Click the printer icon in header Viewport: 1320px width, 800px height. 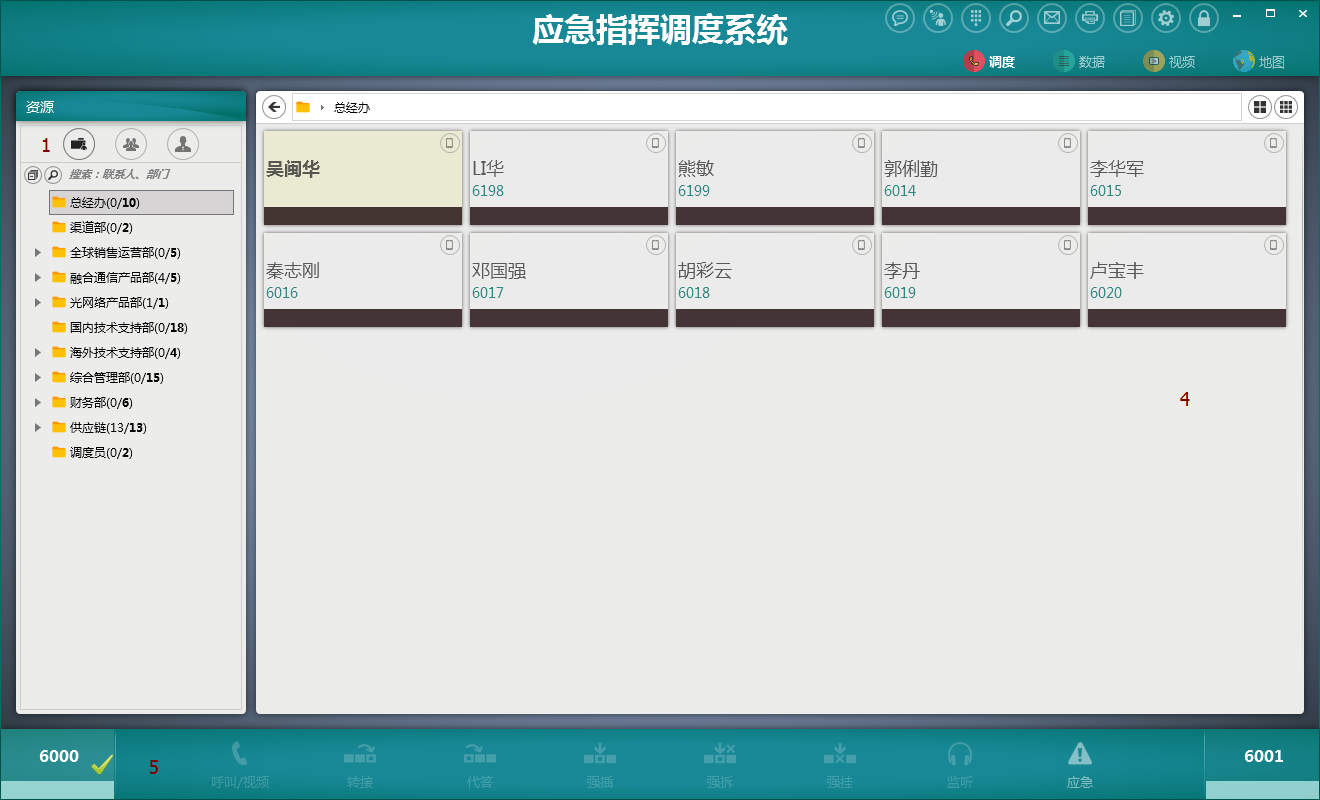coord(1090,18)
